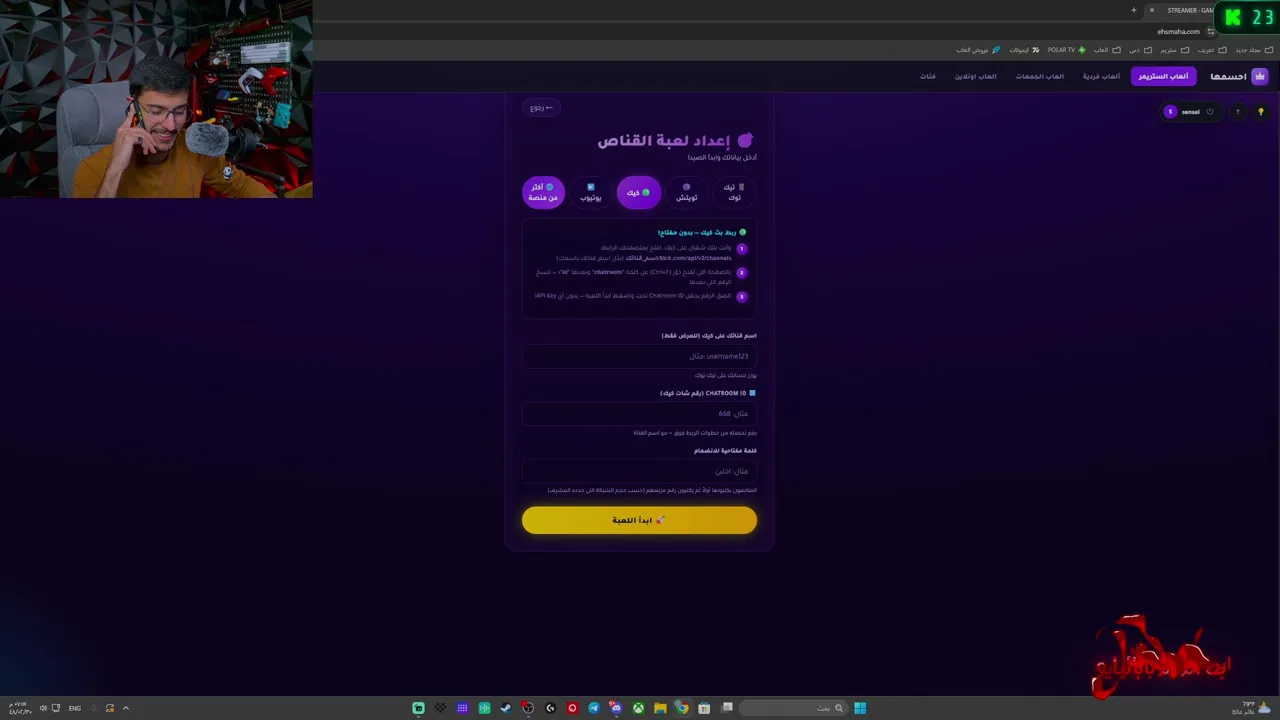This screenshot has height=720, width=1280.
Task: Open the purple grid app in taskbar
Action: coord(462,708)
